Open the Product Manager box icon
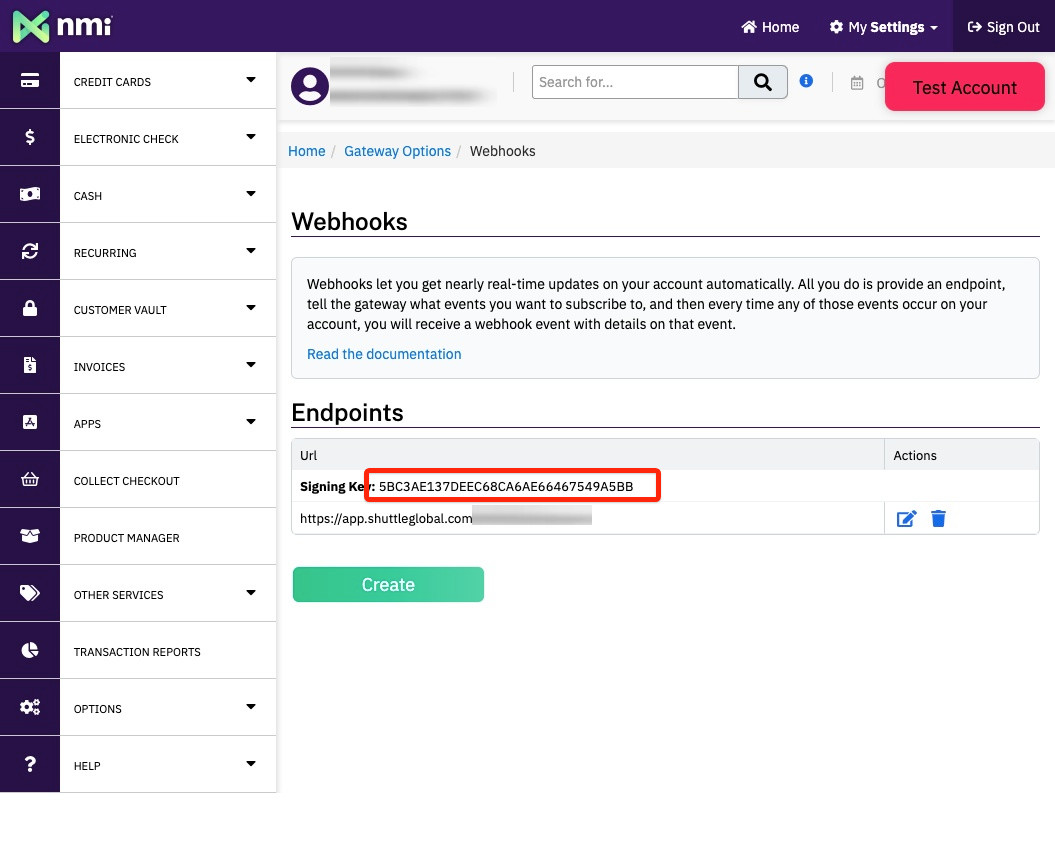The width and height of the screenshot is (1055, 851). click(30, 536)
